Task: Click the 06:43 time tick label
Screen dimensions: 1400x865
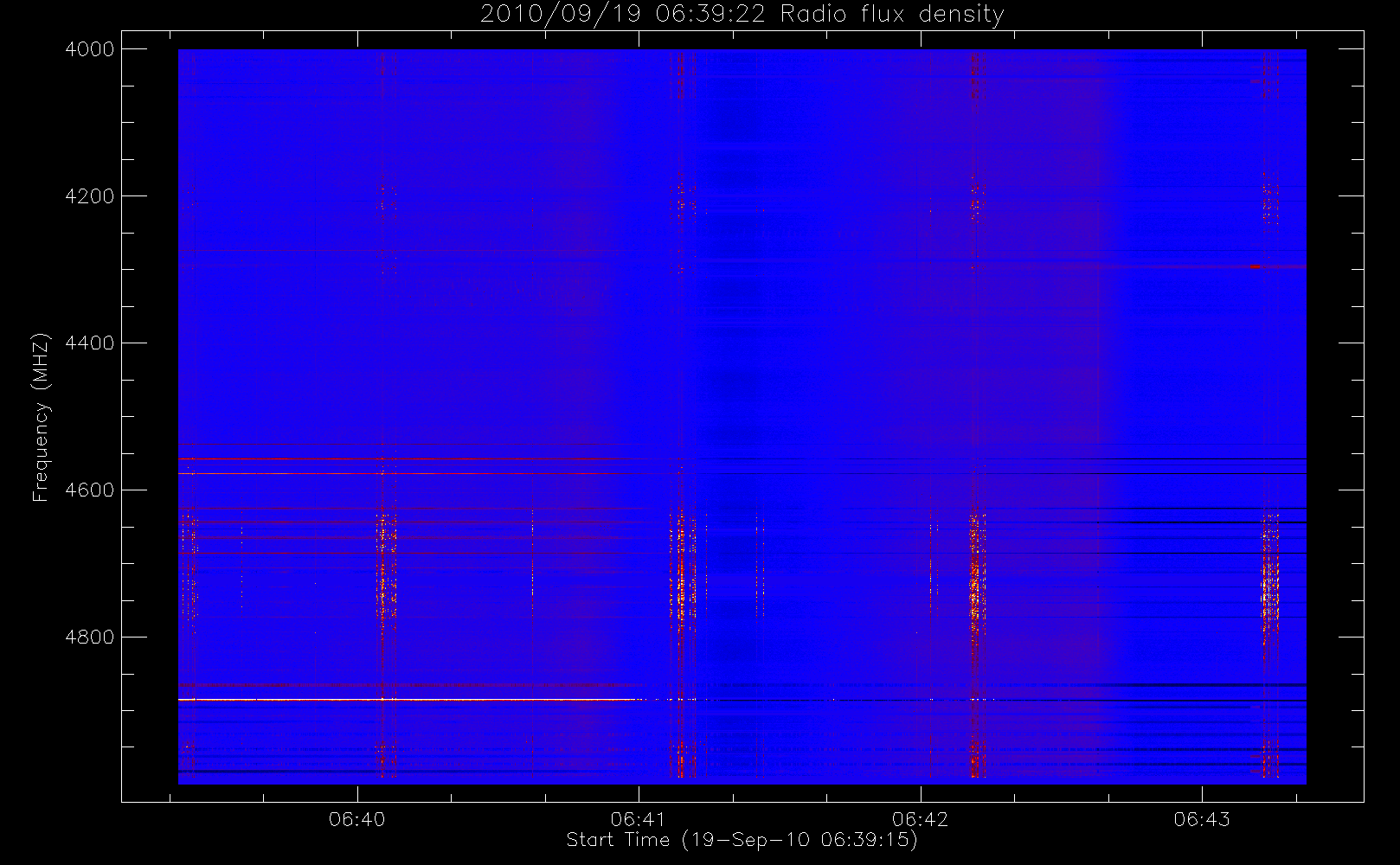Action: [1202, 819]
